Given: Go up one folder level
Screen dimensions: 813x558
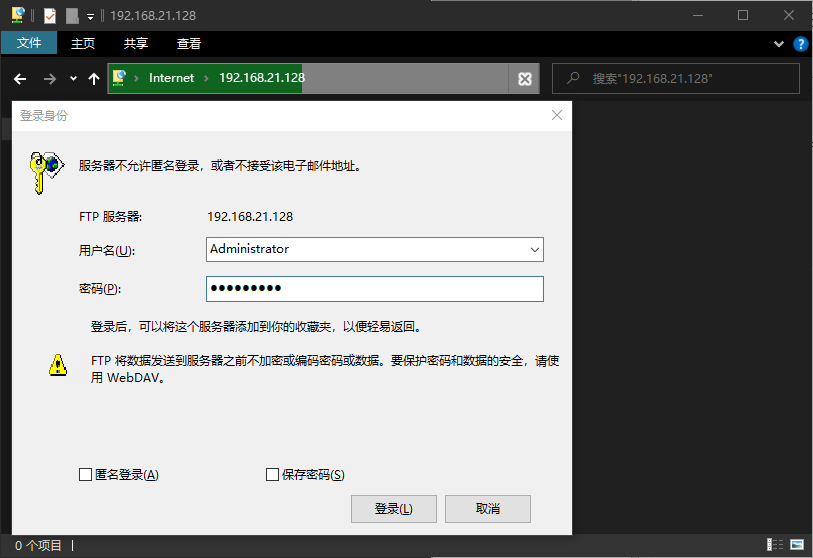Looking at the screenshot, I should (x=94, y=78).
